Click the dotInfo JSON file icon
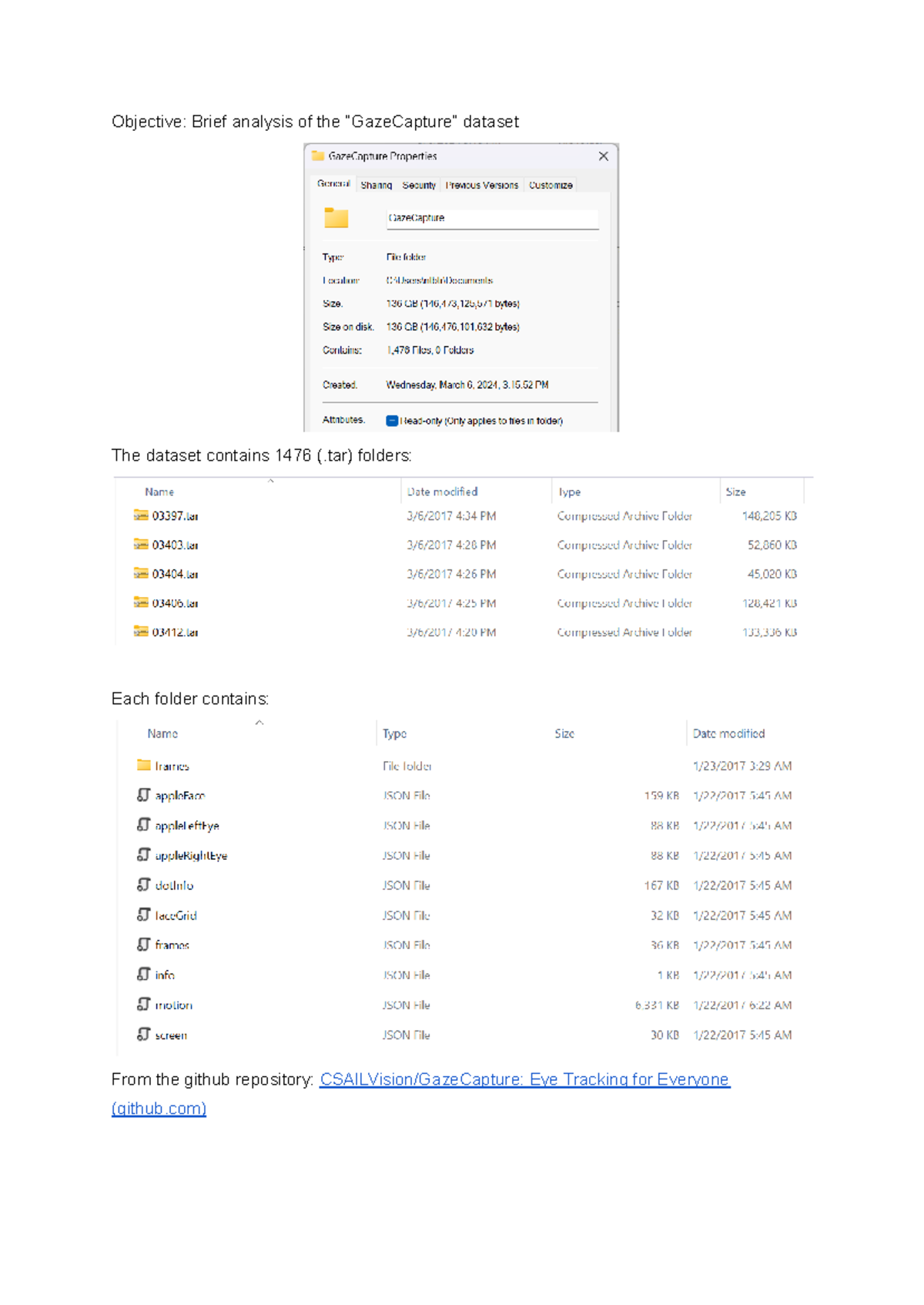Screen dimensions: 924x1305 click(144, 885)
